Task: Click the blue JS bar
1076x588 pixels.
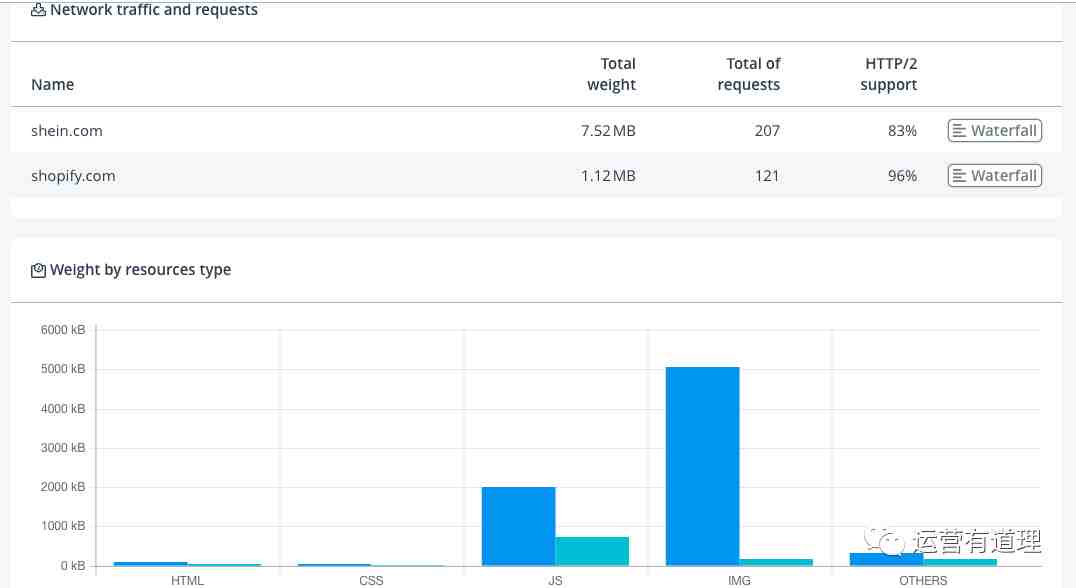Action: point(518,526)
